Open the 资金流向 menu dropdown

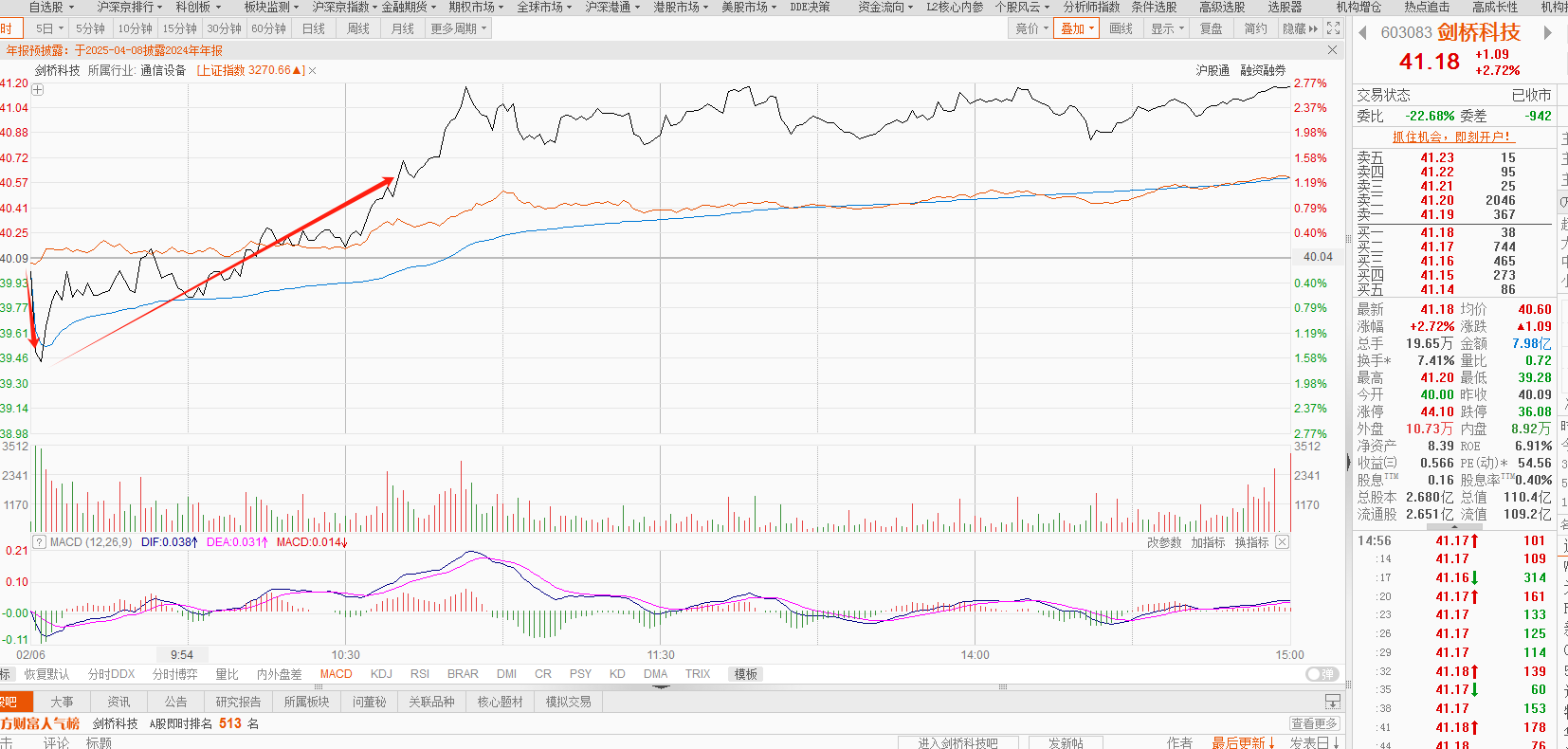pyautogui.click(x=885, y=7)
